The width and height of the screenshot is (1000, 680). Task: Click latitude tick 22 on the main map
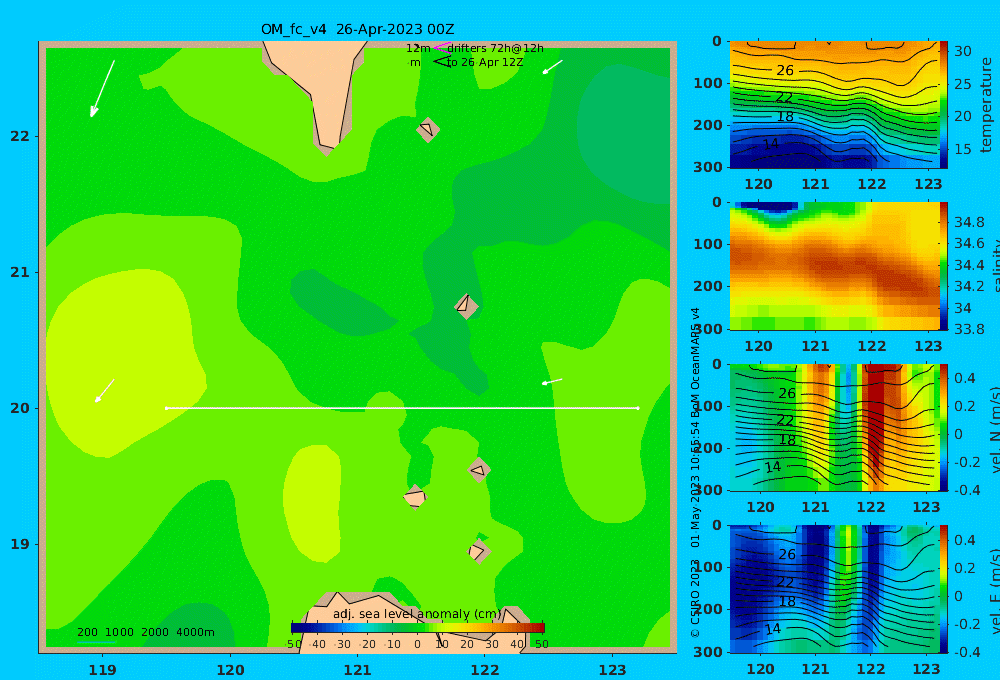pyautogui.click(x=20, y=136)
